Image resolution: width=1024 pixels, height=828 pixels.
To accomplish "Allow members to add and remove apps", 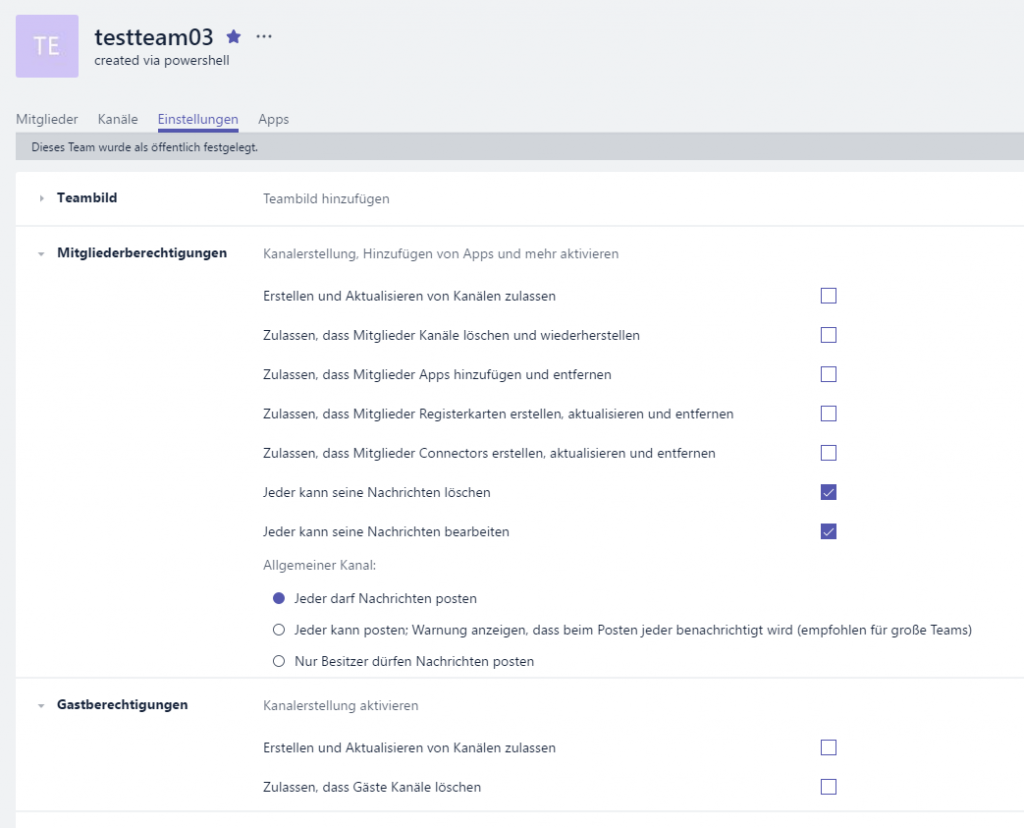I will (828, 373).
